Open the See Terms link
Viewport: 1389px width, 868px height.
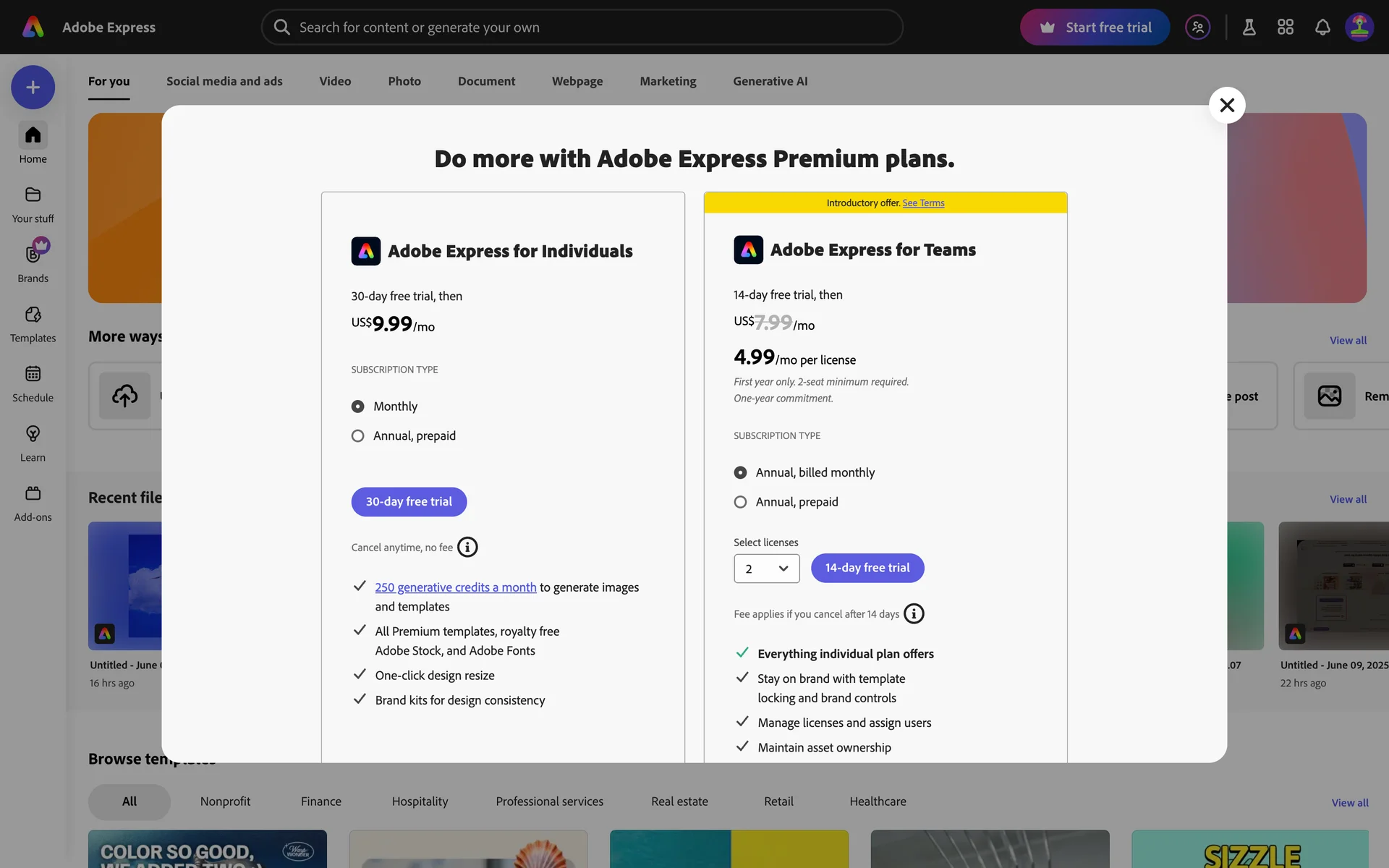(x=923, y=203)
